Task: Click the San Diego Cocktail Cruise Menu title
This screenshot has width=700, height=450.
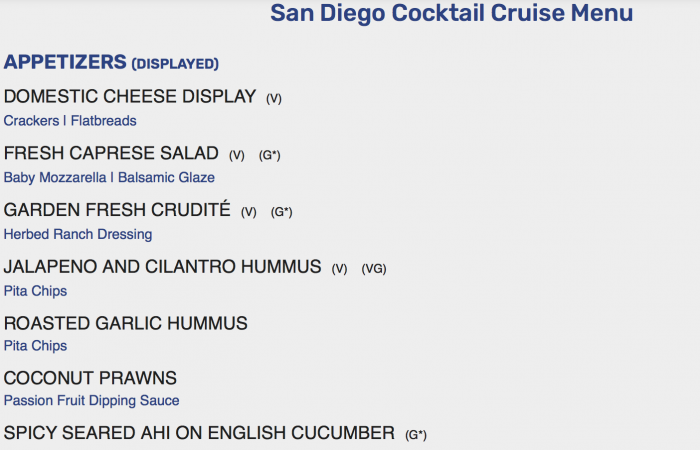Action: click(x=451, y=13)
